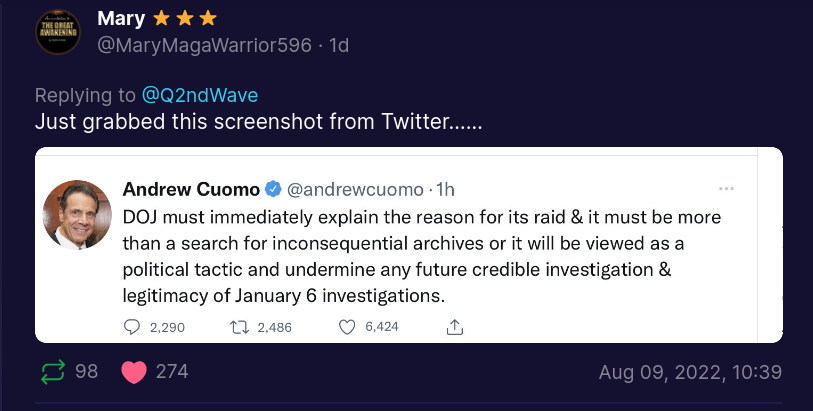Open the three-dot tweet options menu
This screenshot has height=411, width=813.
pyautogui.click(x=727, y=188)
